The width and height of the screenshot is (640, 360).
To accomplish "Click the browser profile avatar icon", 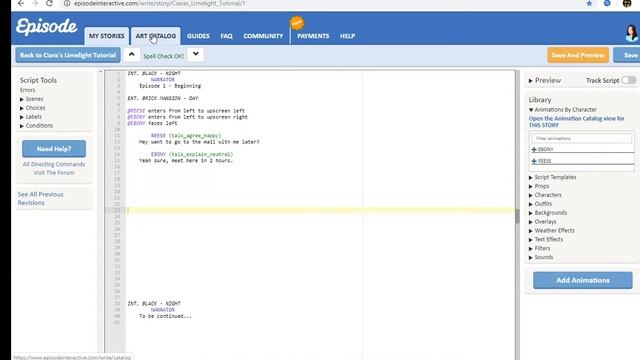I will 627,3.
